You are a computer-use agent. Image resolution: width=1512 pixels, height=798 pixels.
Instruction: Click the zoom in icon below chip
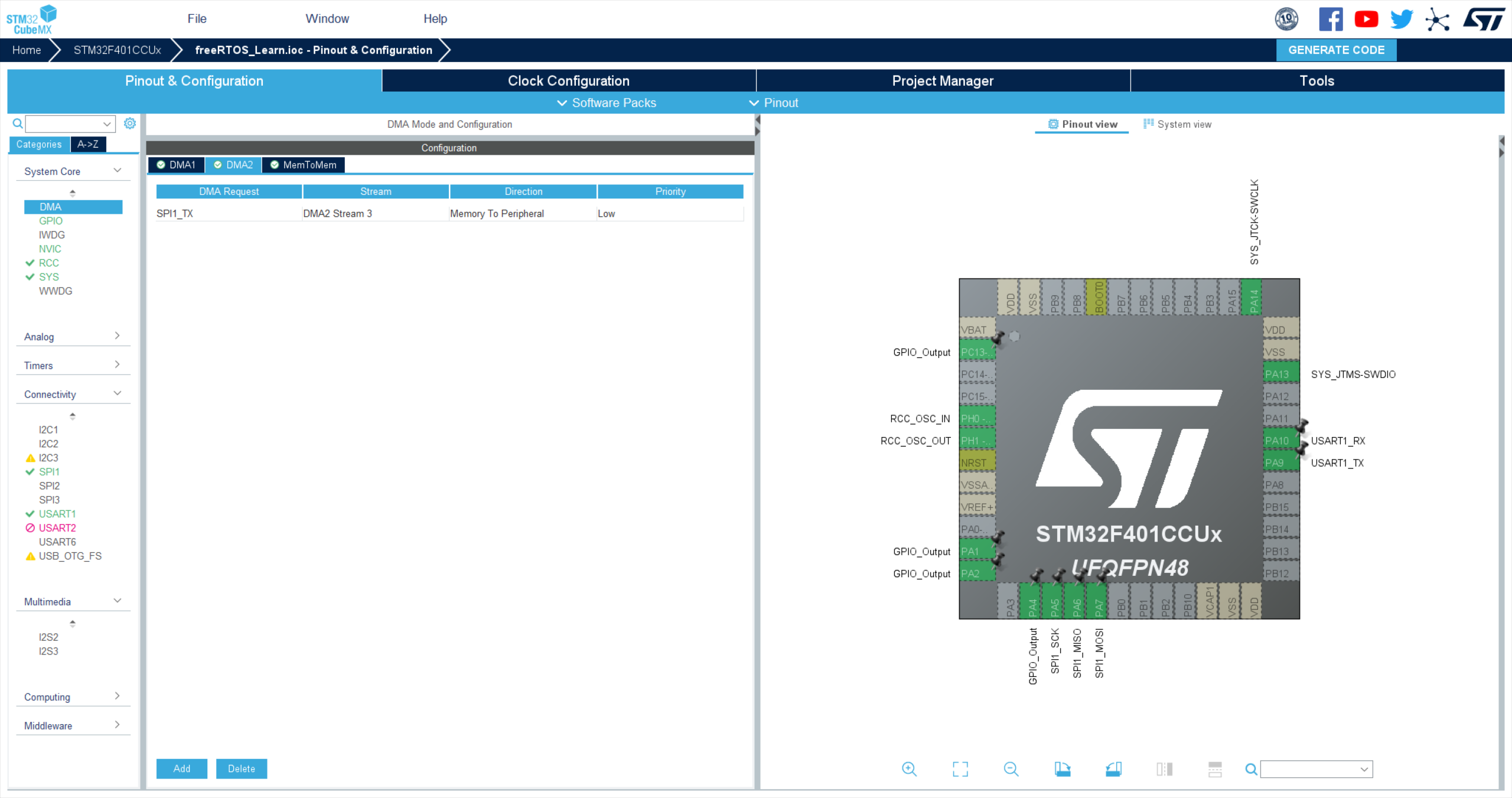coord(909,768)
